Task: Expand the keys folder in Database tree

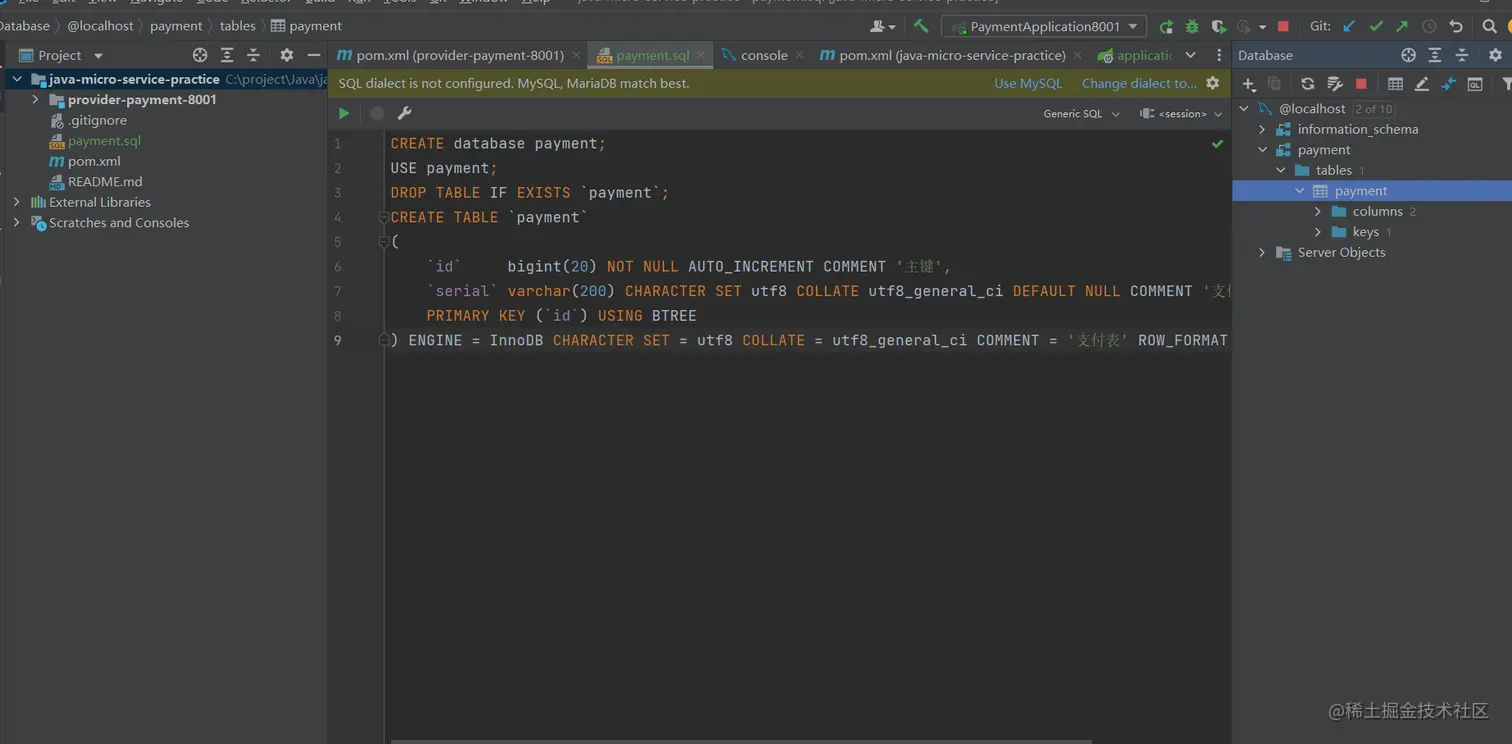Action: 1318,232
